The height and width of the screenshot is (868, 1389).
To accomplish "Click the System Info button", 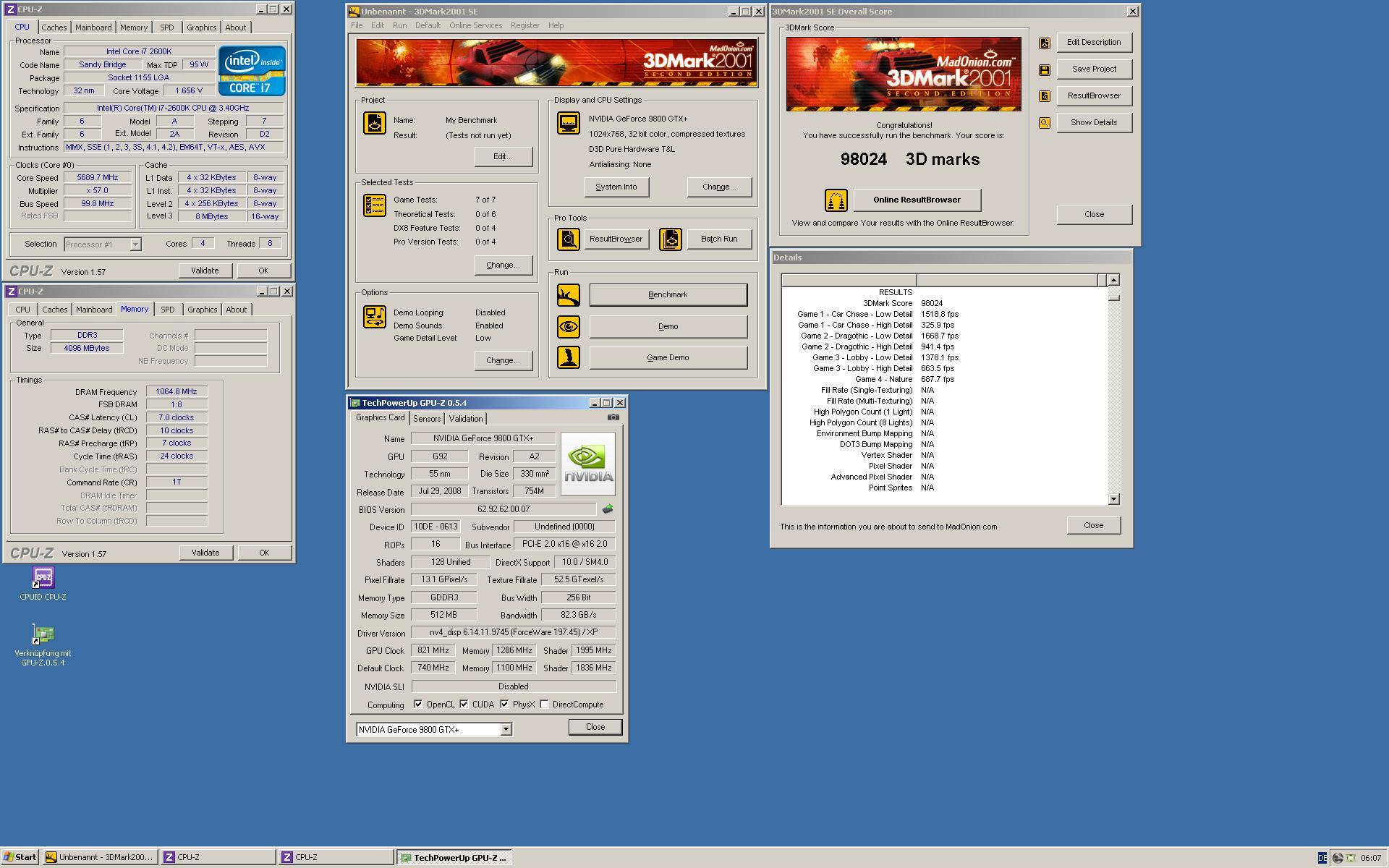I will tap(616, 187).
